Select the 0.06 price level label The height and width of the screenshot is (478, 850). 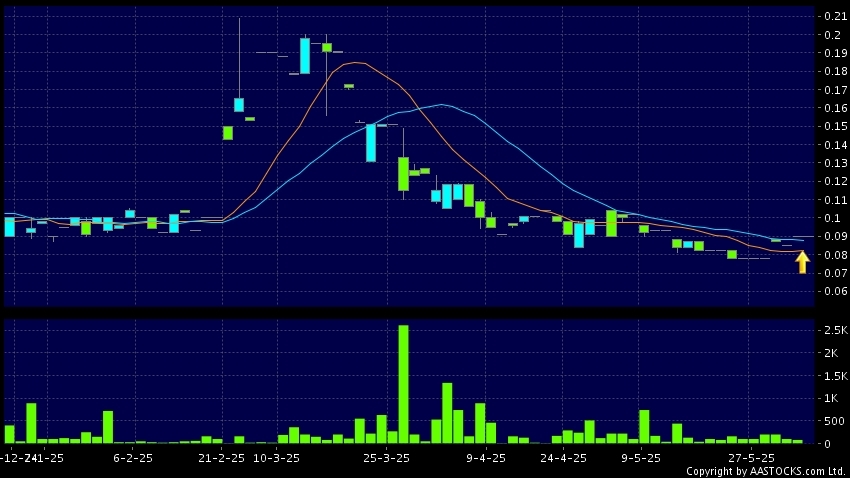click(x=835, y=292)
